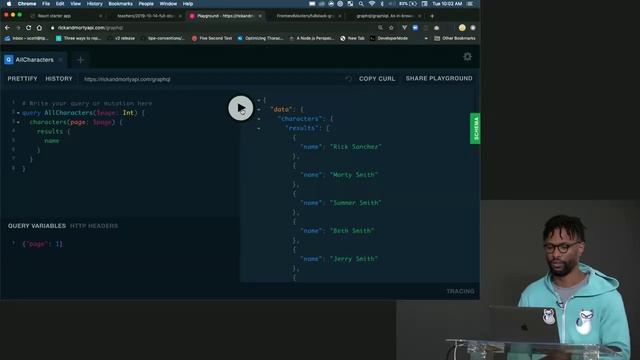The width and height of the screenshot is (640, 360).
Task: Add a new playground tab
Action: pos(80,60)
